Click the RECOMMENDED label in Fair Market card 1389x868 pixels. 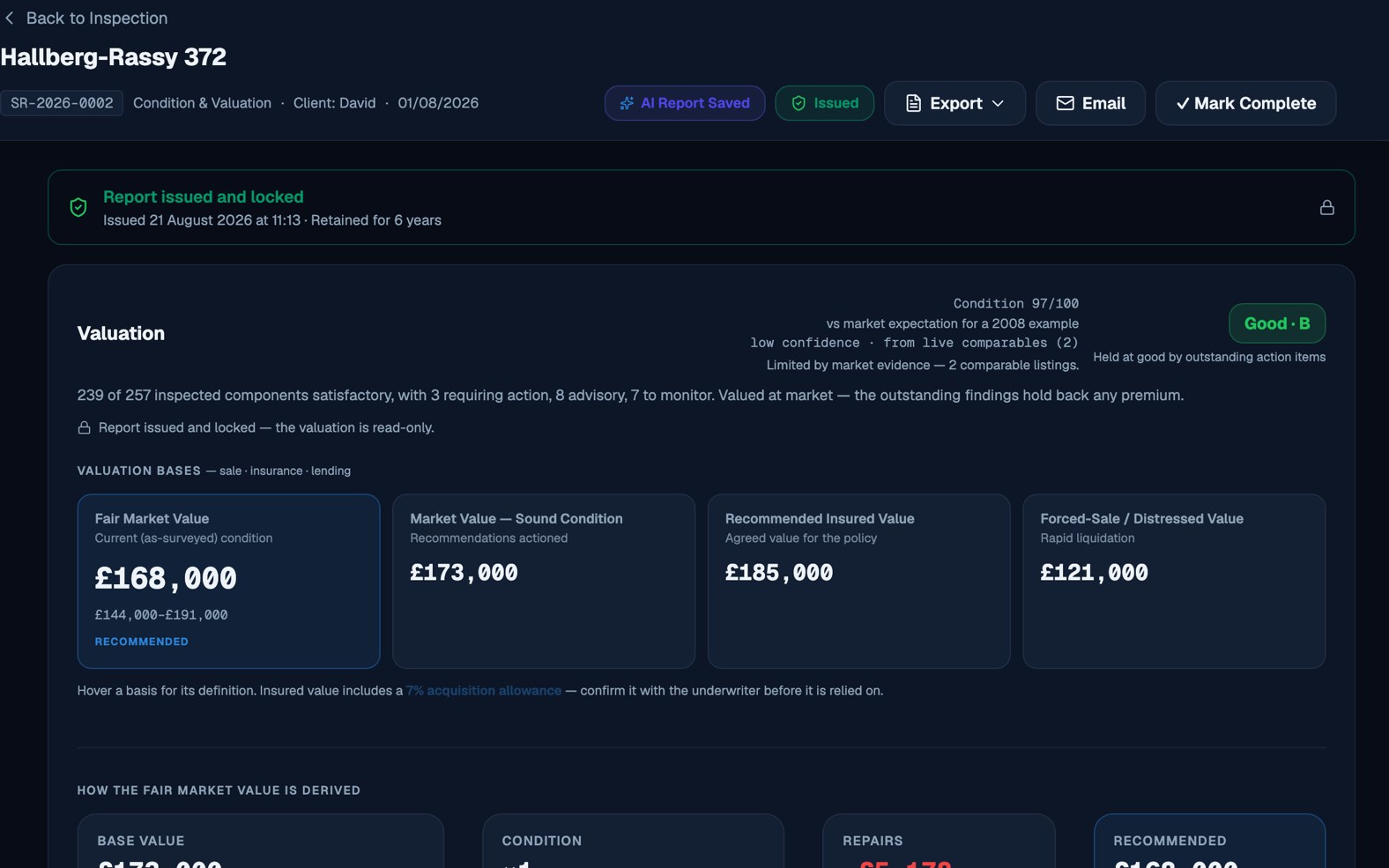coord(142,642)
